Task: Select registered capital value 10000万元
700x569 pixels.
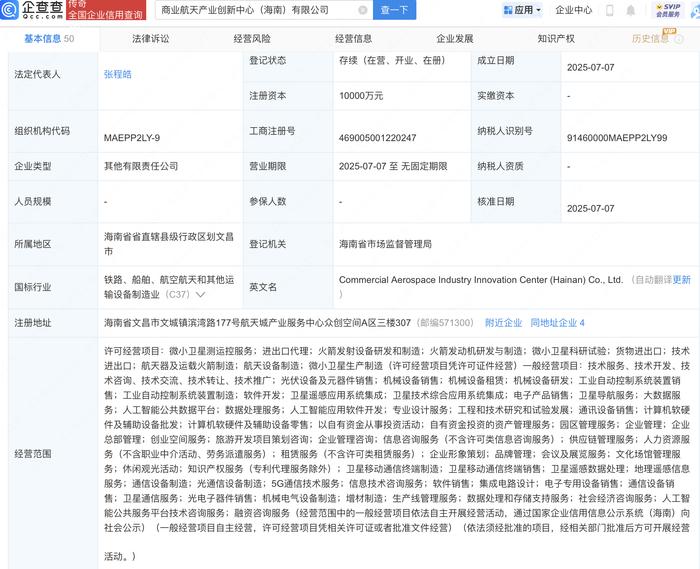Action: click(x=361, y=96)
